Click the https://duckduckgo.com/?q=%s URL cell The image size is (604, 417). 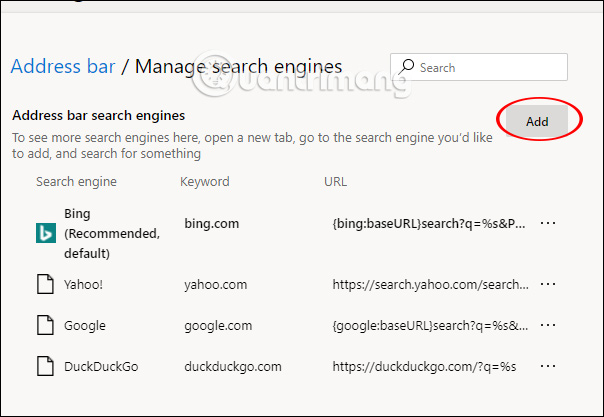coord(424,367)
